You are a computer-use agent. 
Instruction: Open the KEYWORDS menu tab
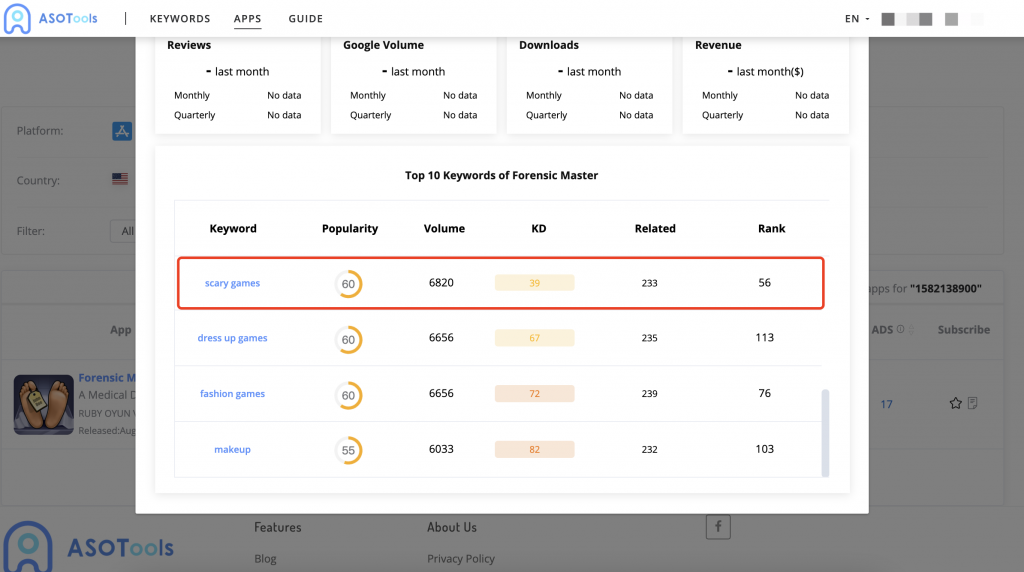point(180,19)
